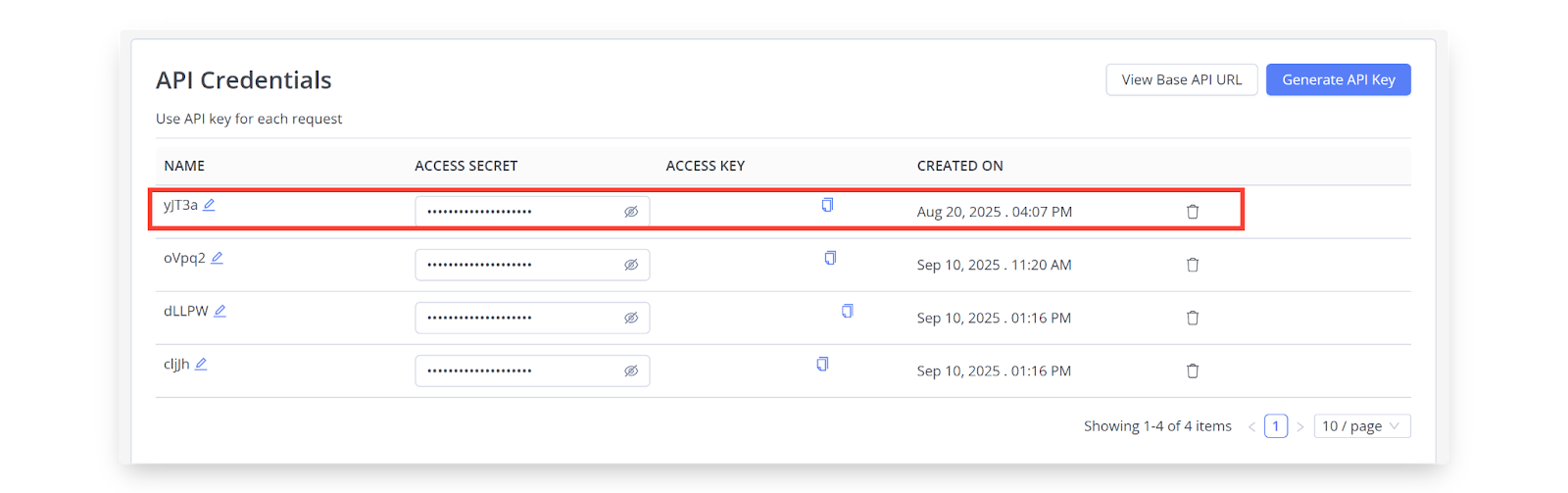This screenshot has width=1568, height=493.
Task: Open the 10 / page size dropdown
Action: coord(1361,426)
